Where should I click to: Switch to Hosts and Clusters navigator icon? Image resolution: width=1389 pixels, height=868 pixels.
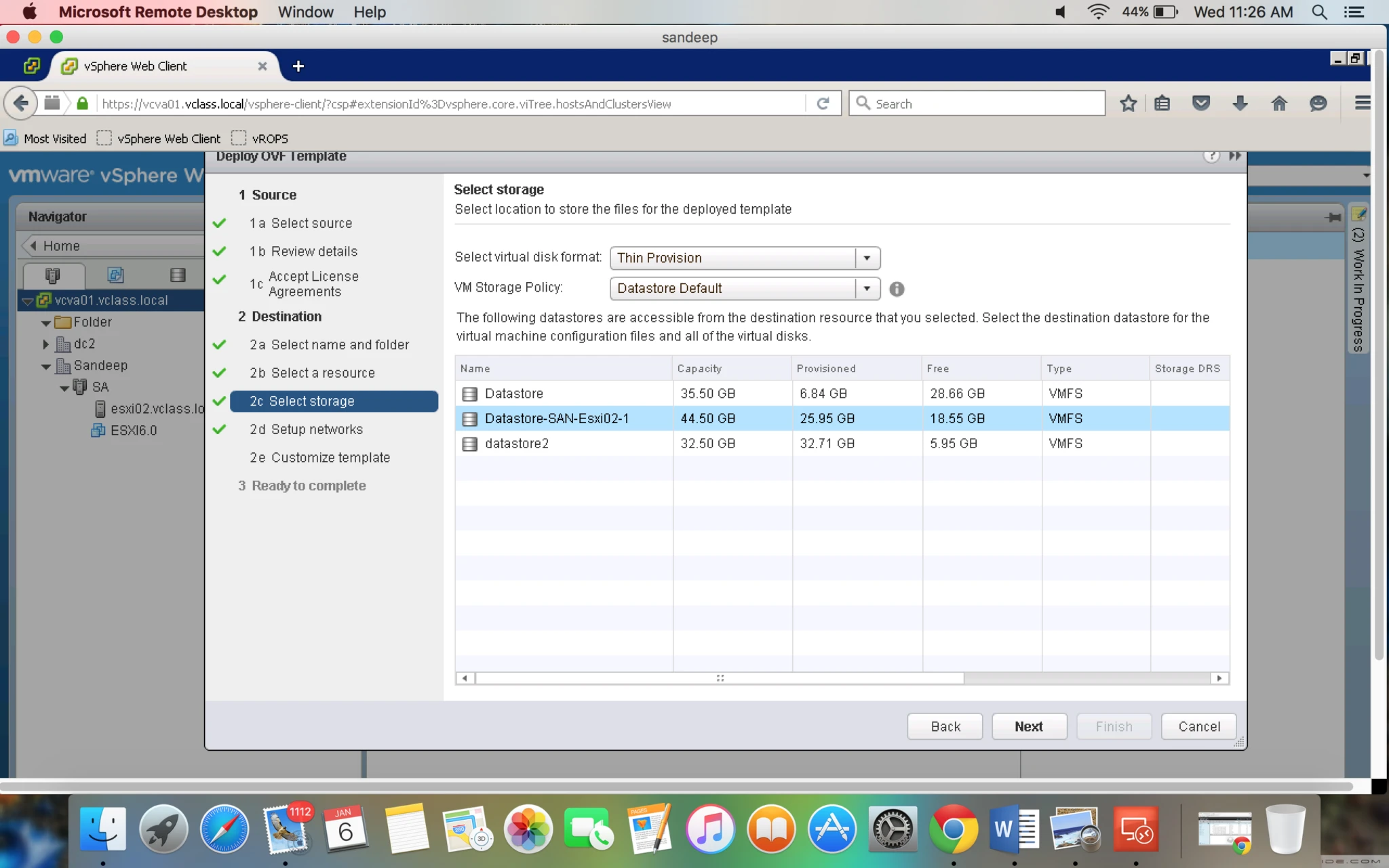coord(53,275)
